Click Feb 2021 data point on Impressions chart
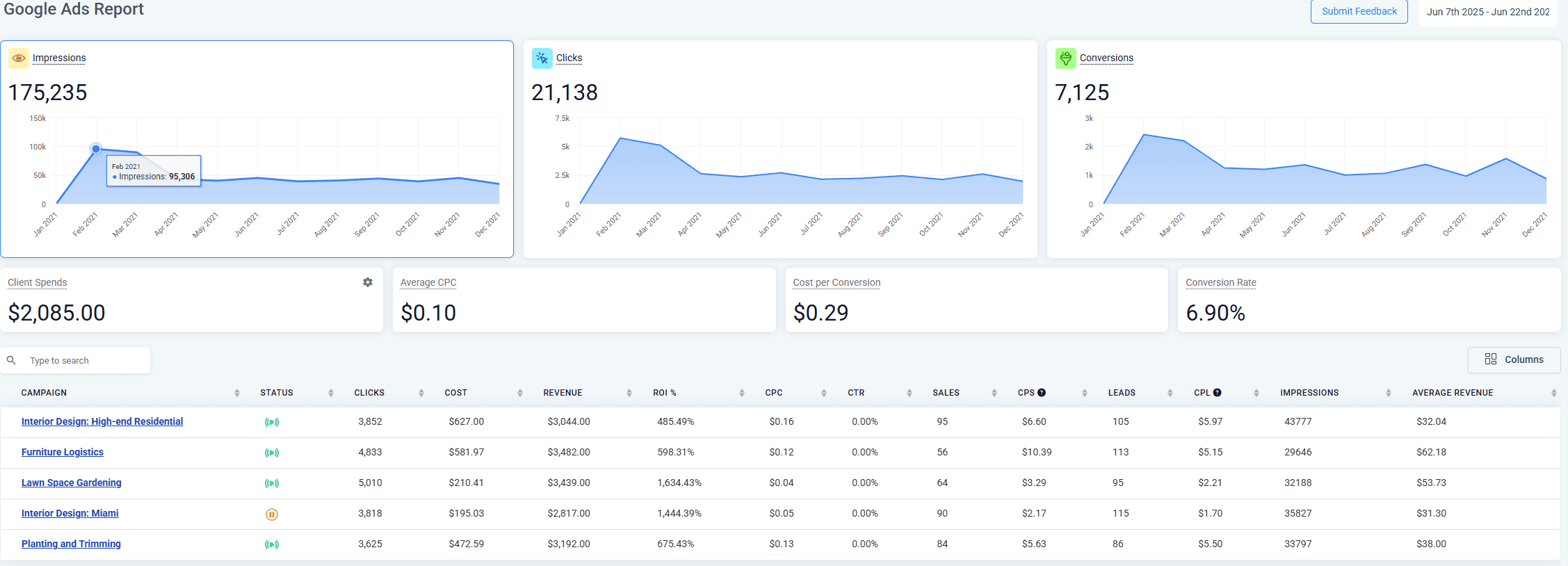 pyautogui.click(x=96, y=149)
